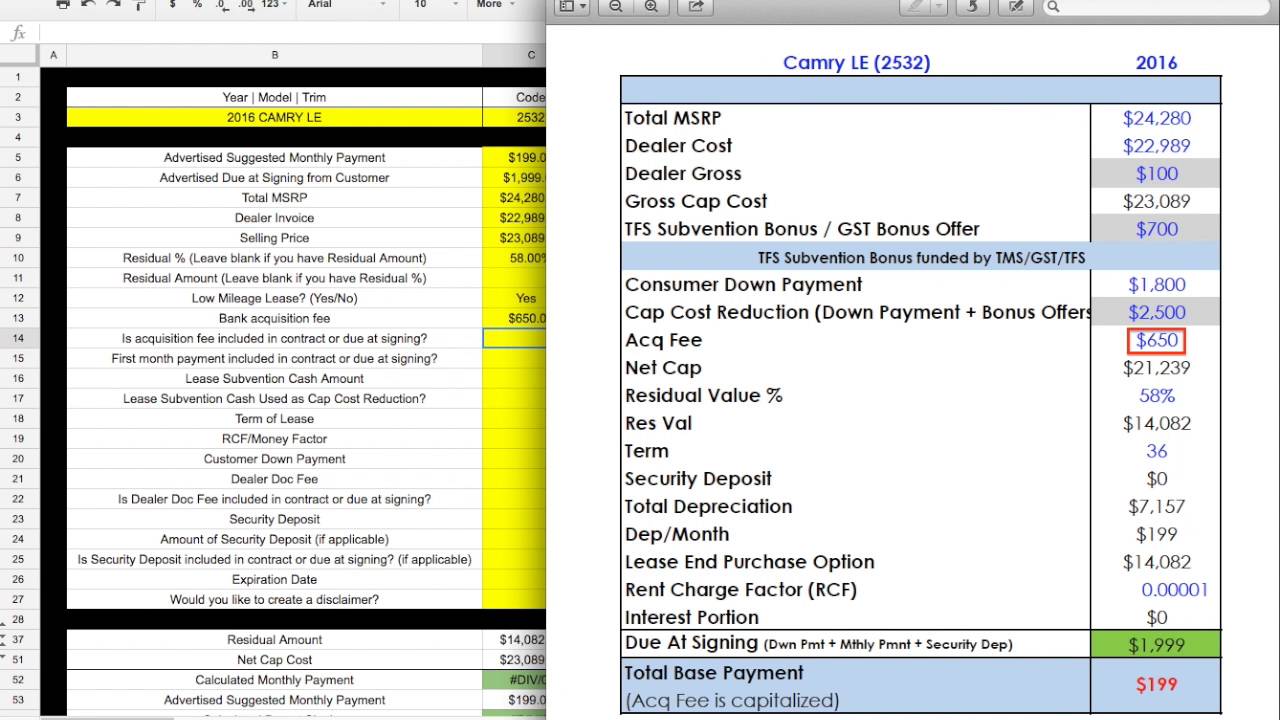Click the $24,280 Total MSRP value in PDF

1156,118
